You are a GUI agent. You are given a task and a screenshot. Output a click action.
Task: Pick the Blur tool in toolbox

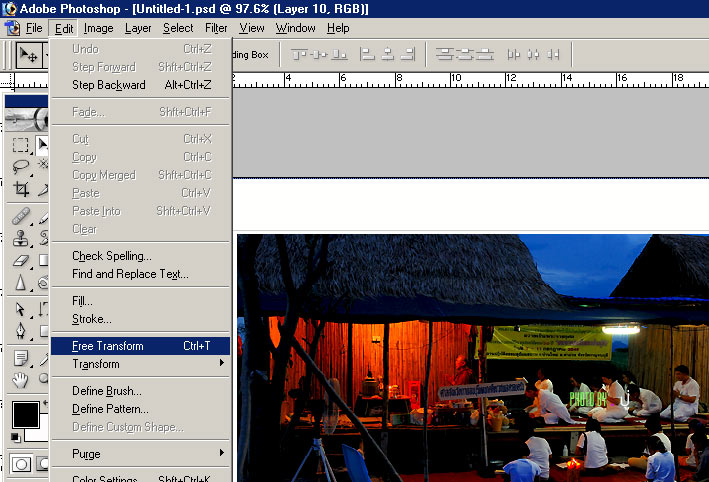pyautogui.click(x=20, y=285)
